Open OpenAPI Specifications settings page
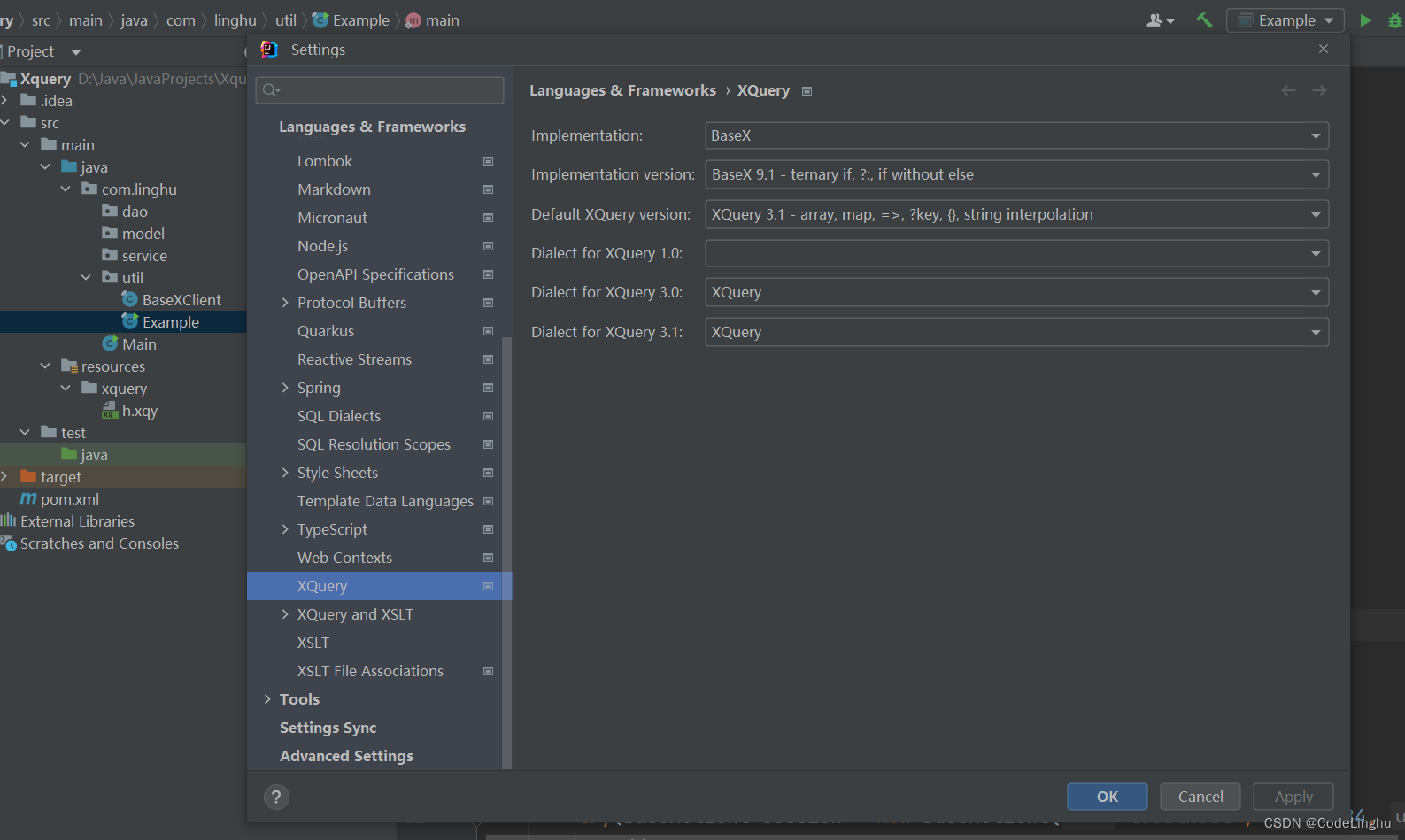Image resolution: width=1405 pixels, height=840 pixels. tap(375, 274)
